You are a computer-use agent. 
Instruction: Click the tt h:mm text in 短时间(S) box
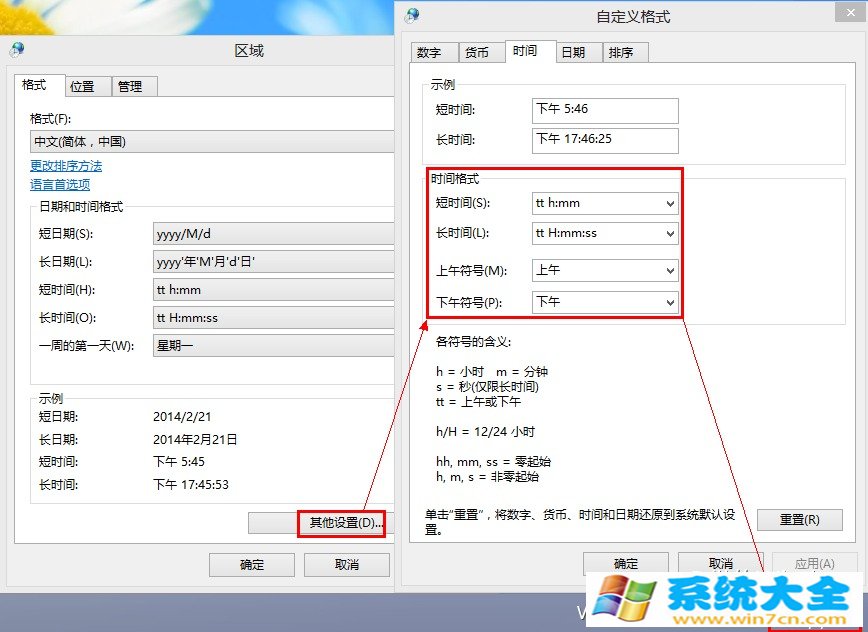557,203
